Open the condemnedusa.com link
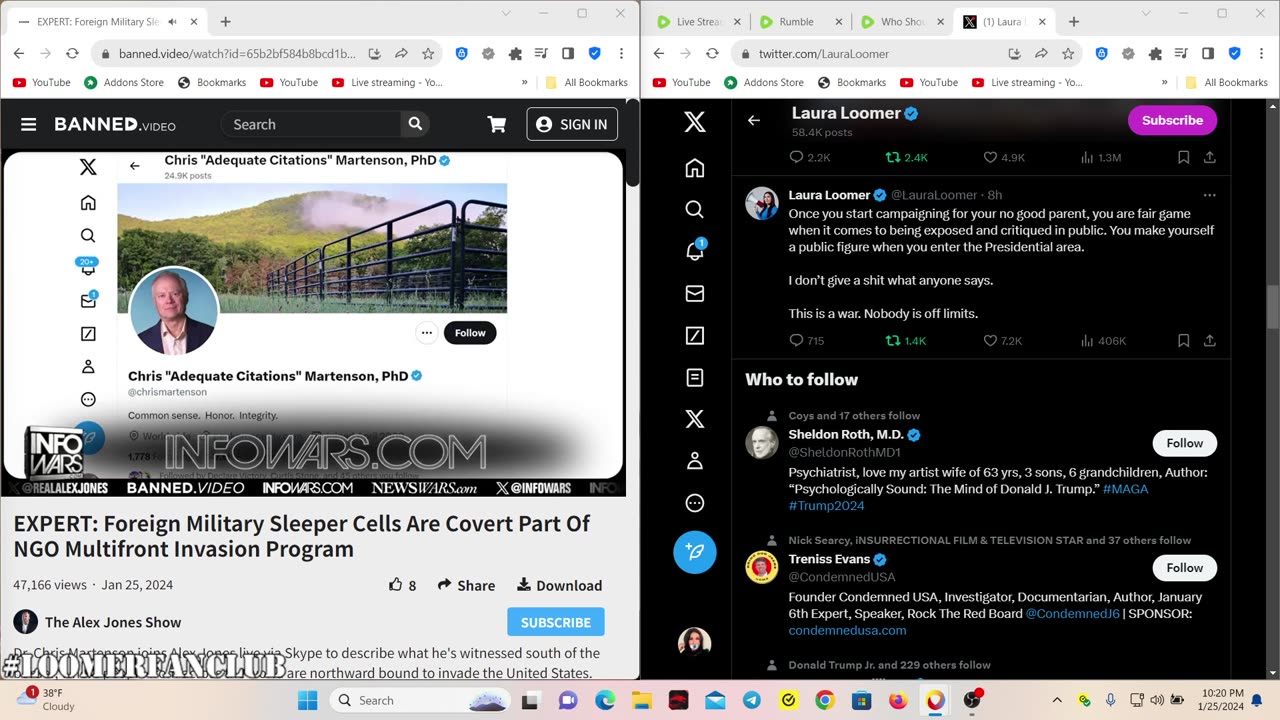The width and height of the screenshot is (1280, 720). 847,630
